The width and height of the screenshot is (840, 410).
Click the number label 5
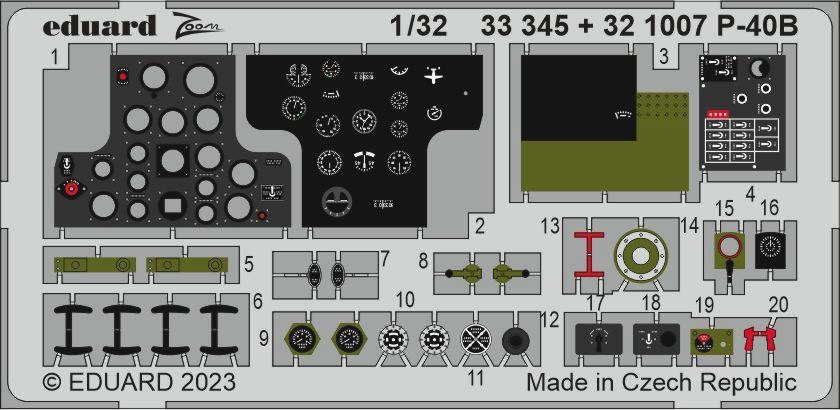248,264
